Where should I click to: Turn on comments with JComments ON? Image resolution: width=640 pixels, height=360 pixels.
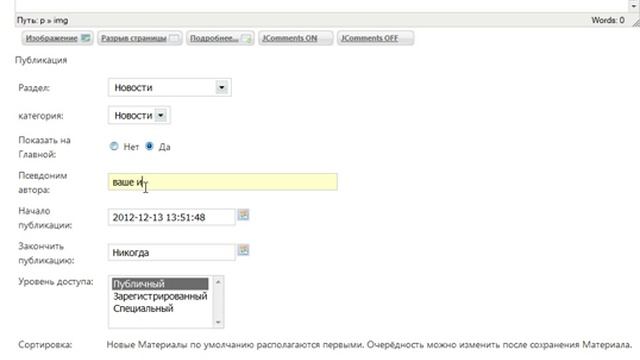click(x=296, y=38)
